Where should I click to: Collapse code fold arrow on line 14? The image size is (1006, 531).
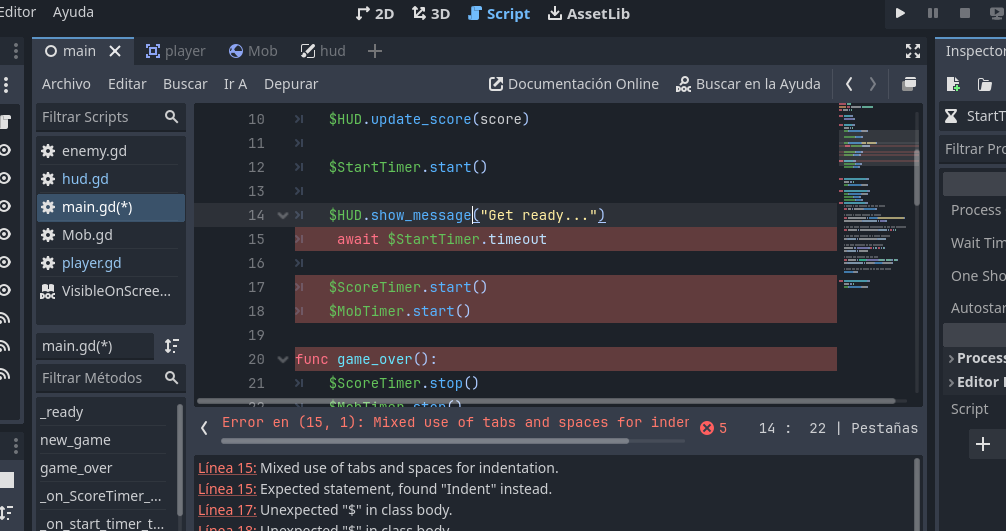coord(283,215)
